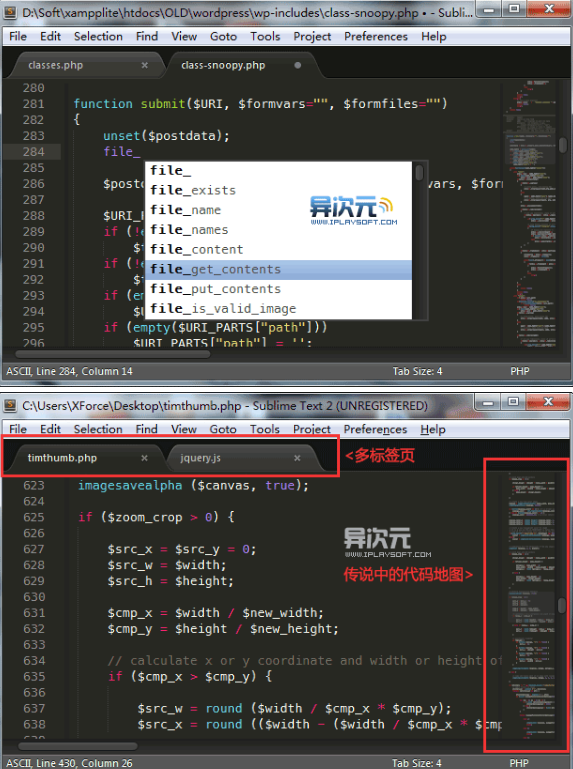Open Preferences menu in top window
This screenshot has width=573, height=769.
[x=376, y=36]
